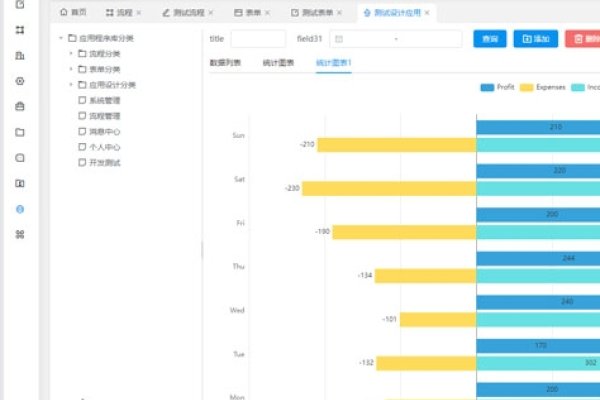Toggle the Profit legend swatch
The height and width of the screenshot is (400, 600).
coord(487,88)
